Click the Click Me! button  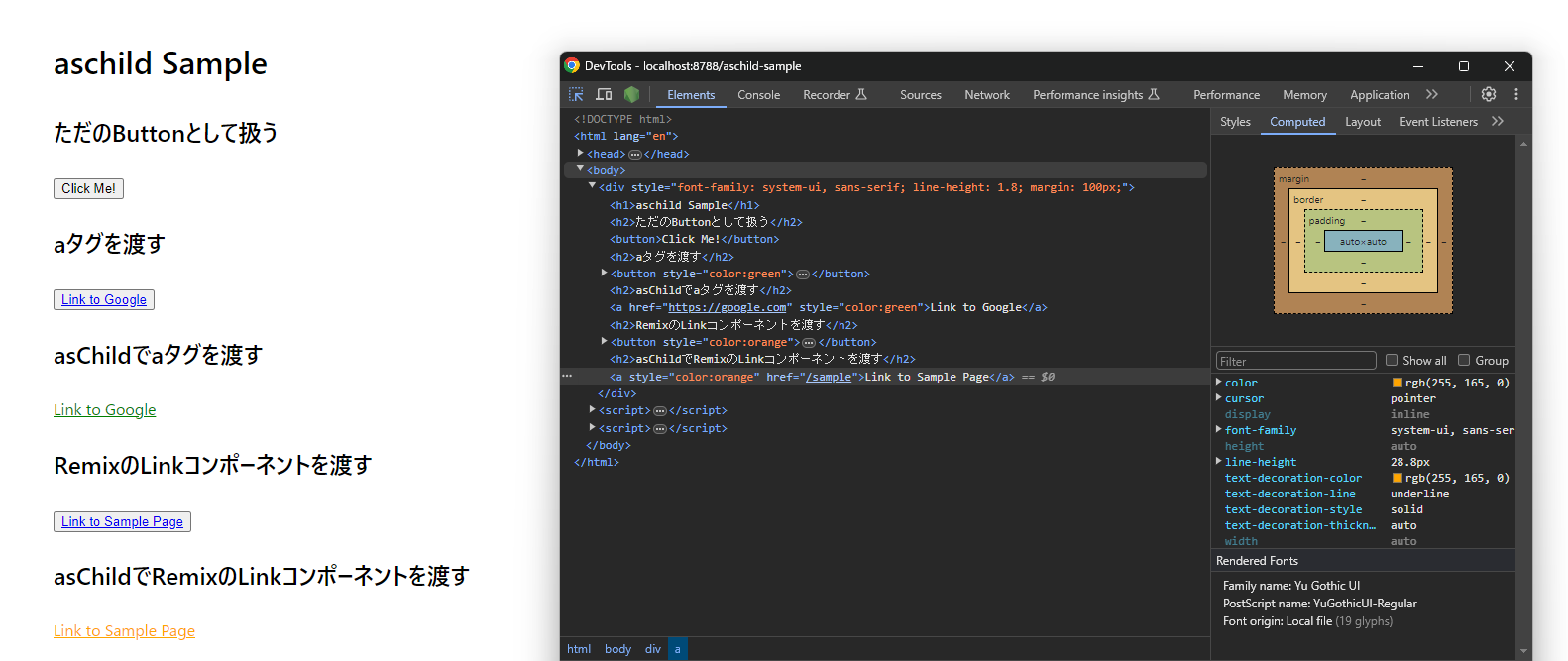click(88, 188)
